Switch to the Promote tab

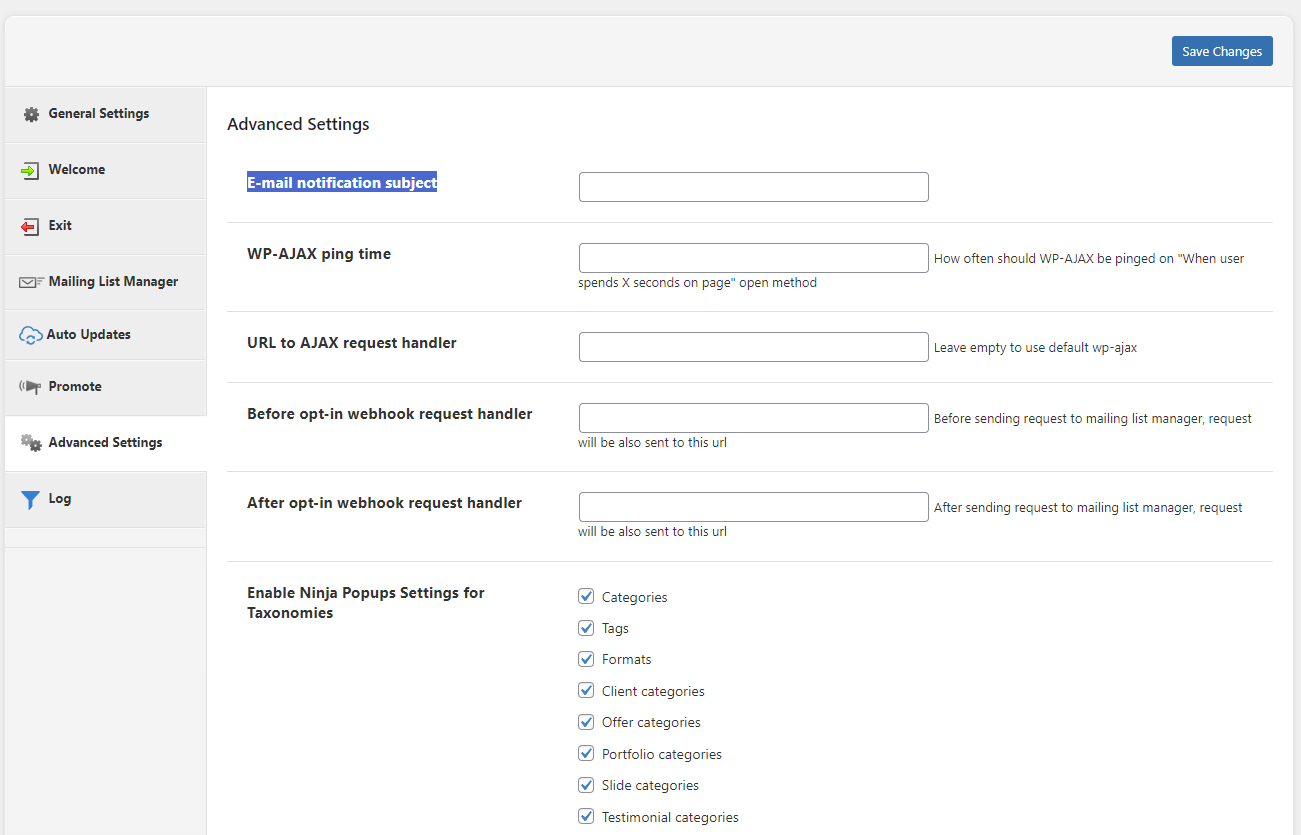[x=75, y=387]
